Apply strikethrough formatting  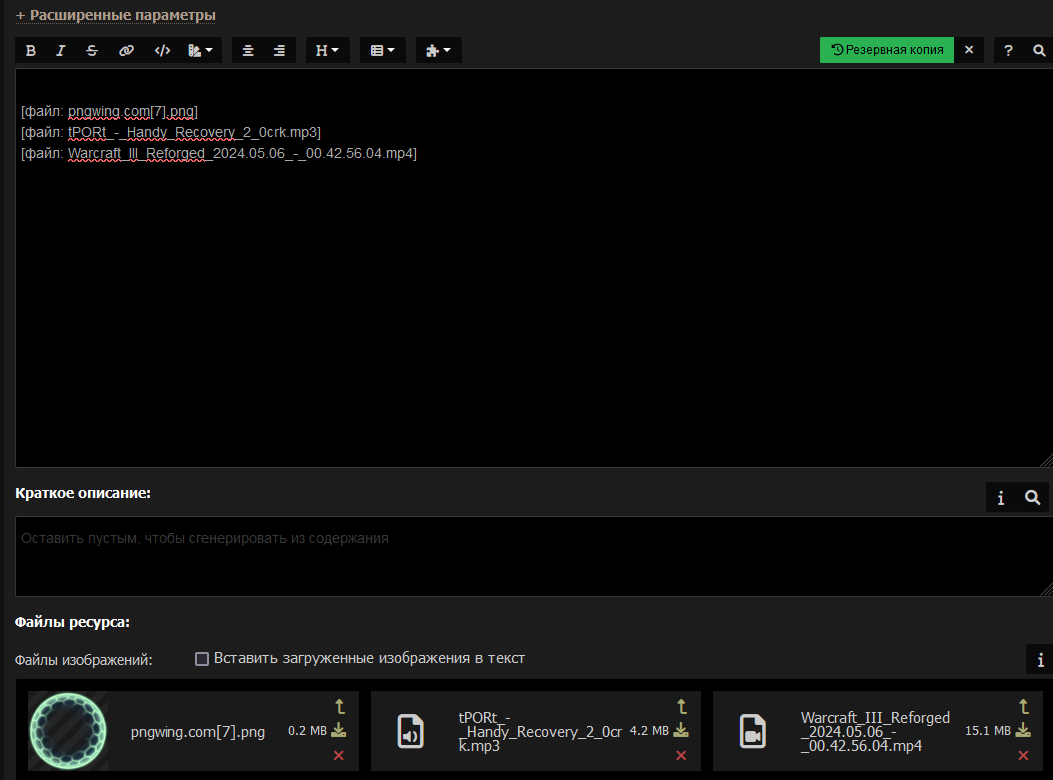click(x=92, y=50)
